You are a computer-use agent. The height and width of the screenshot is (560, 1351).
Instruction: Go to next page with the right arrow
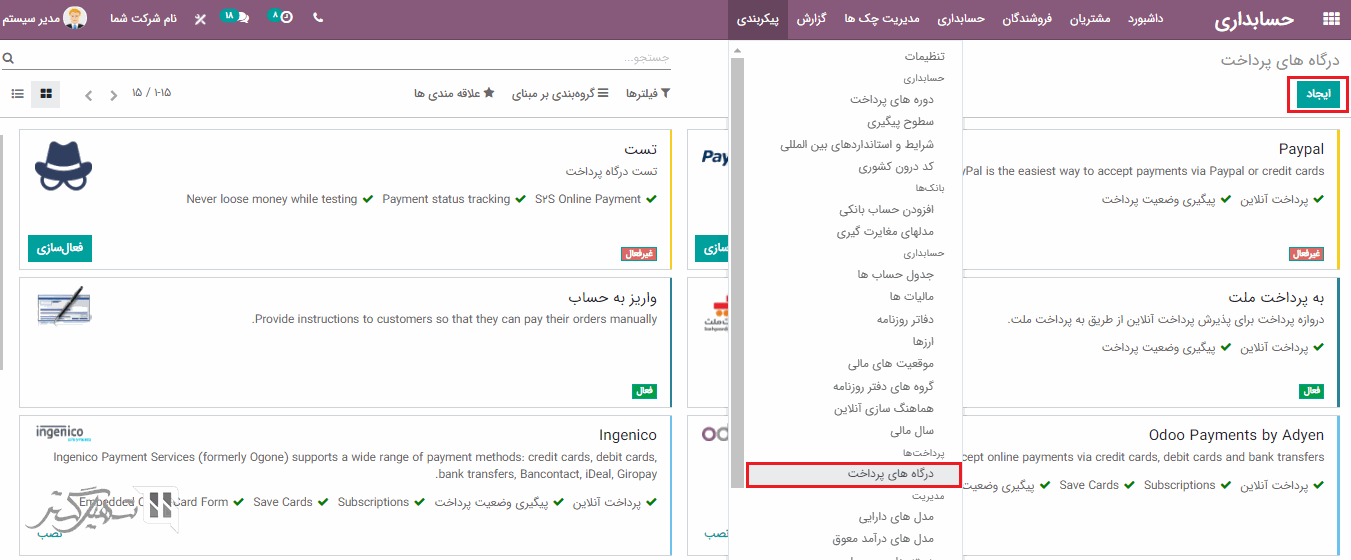(89, 95)
